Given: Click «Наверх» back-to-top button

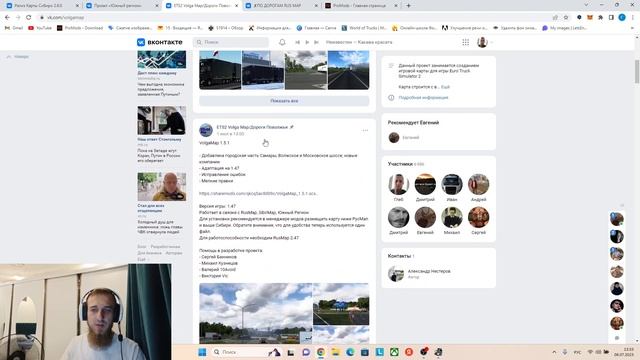Looking at the screenshot, I should pyautogui.click(x=18, y=57).
